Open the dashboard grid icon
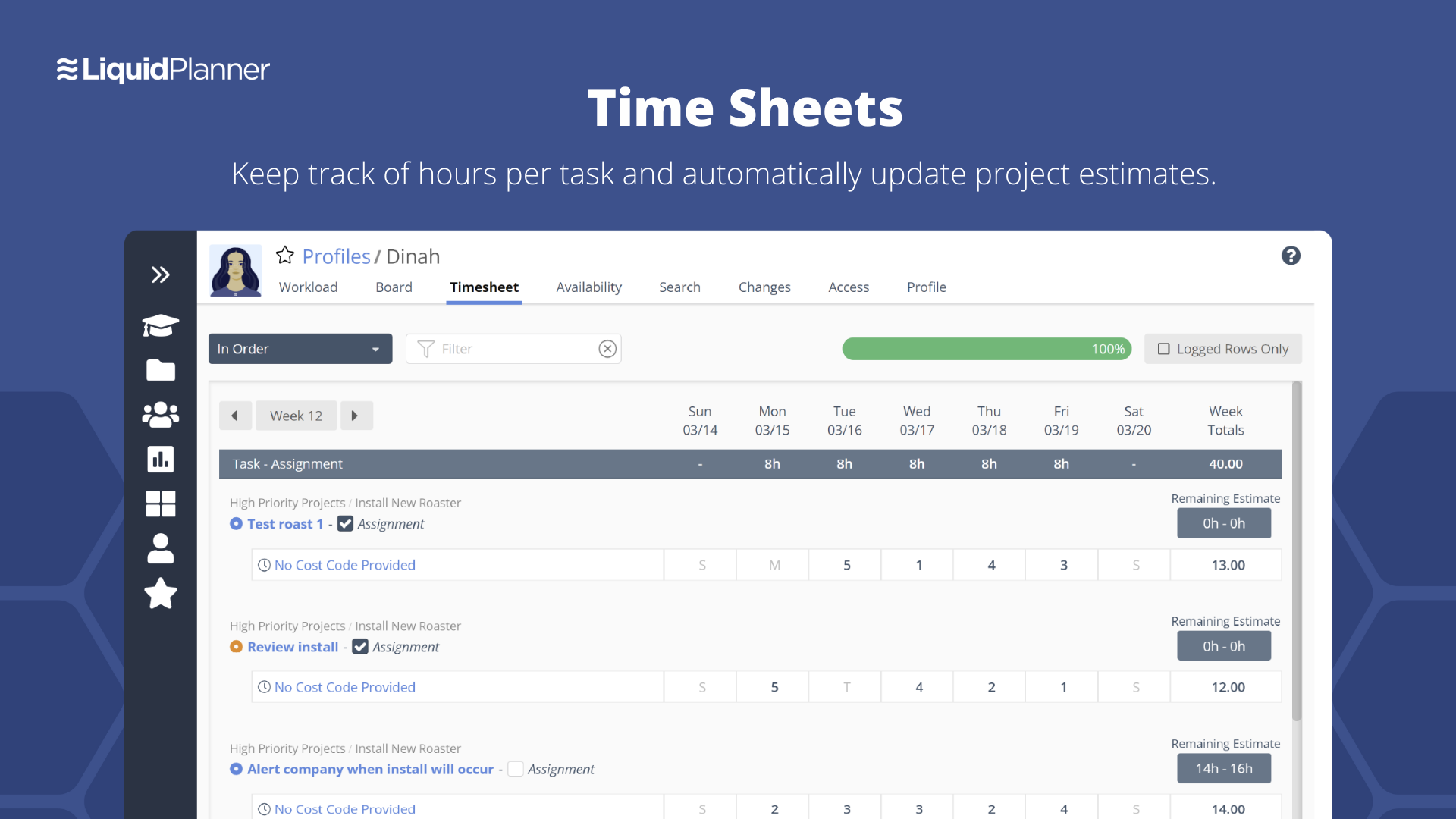Image resolution: width=1456 pixels, height=819 pixels. [x=161, y=502]
